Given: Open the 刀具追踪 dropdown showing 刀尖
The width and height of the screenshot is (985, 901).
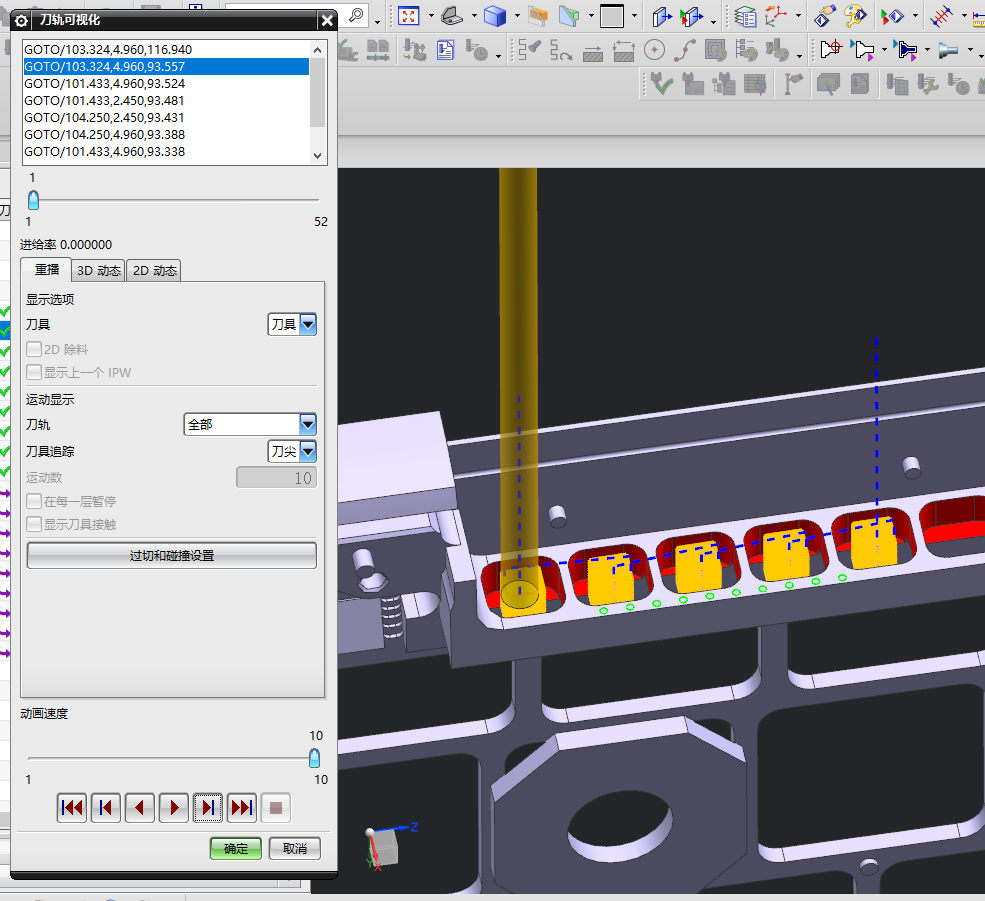Looking at the screenshot, I should click(293, 451).
